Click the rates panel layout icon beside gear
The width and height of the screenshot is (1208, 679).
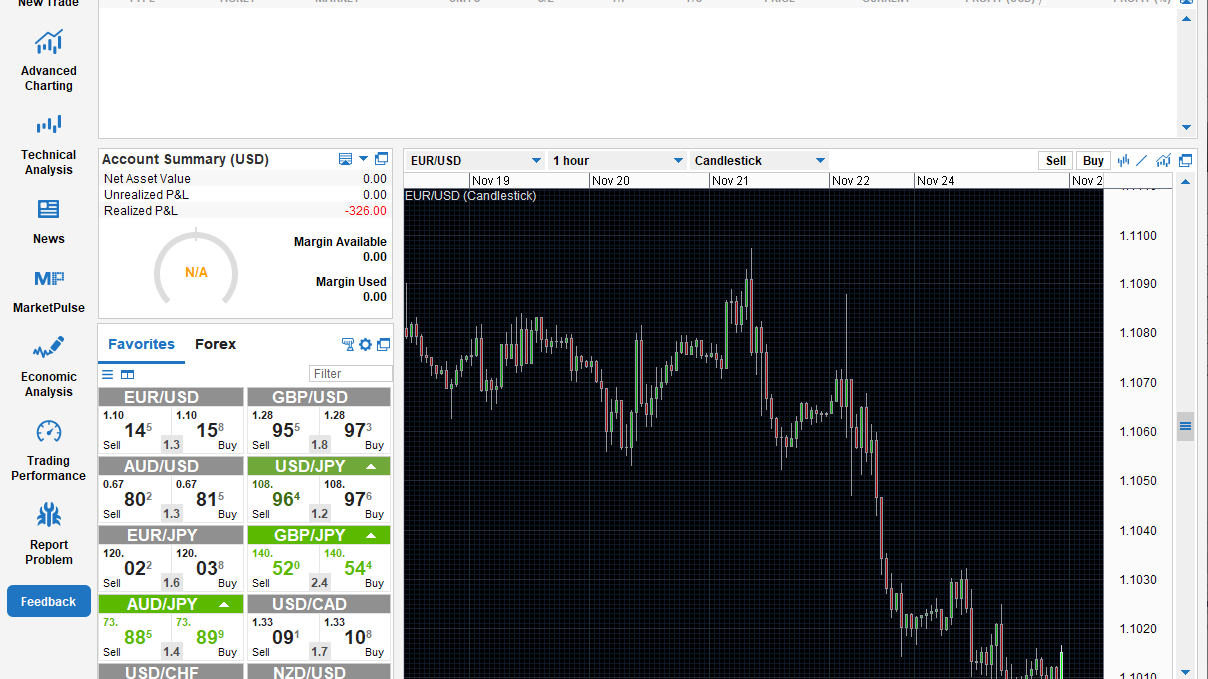(348, 344)
